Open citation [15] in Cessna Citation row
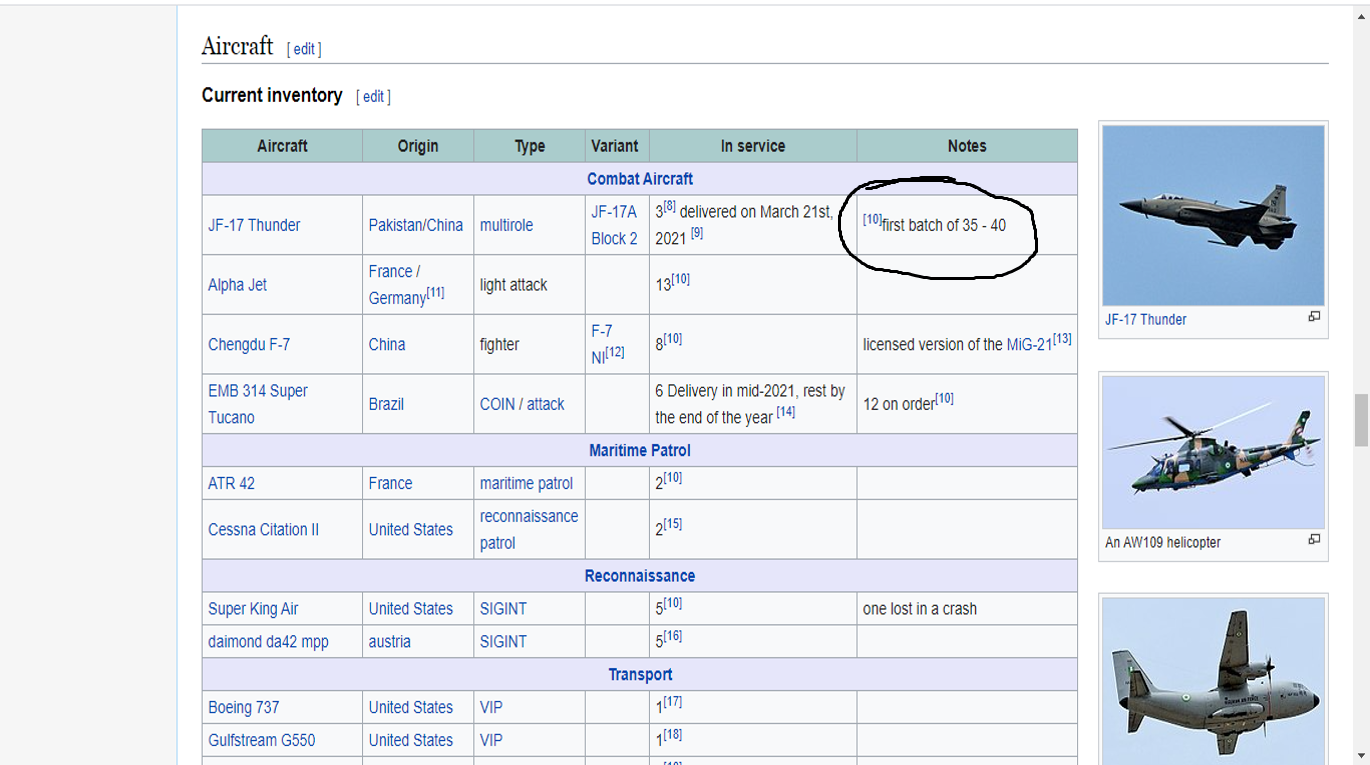 [673, 524]
